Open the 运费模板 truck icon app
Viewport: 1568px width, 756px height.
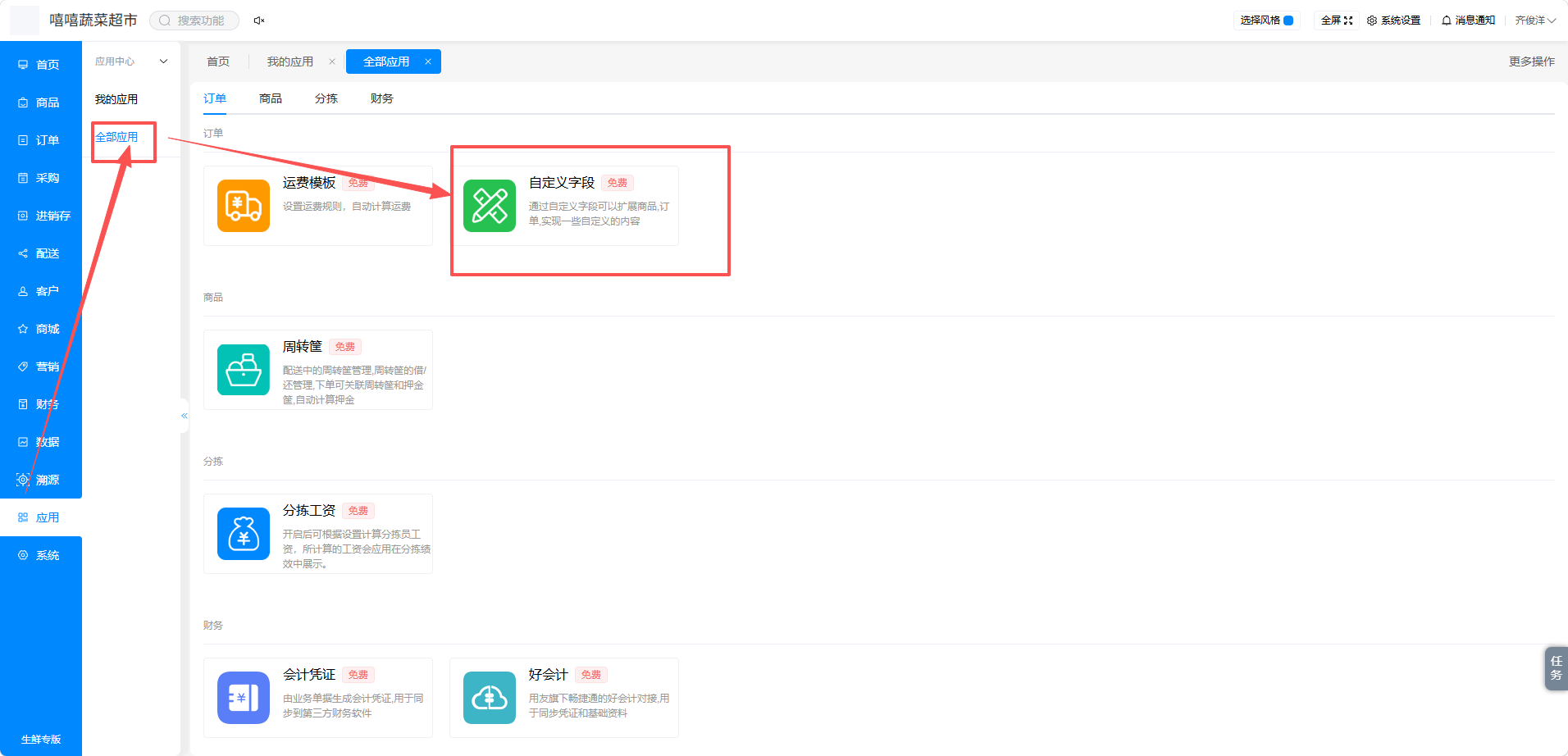(244, 206)
